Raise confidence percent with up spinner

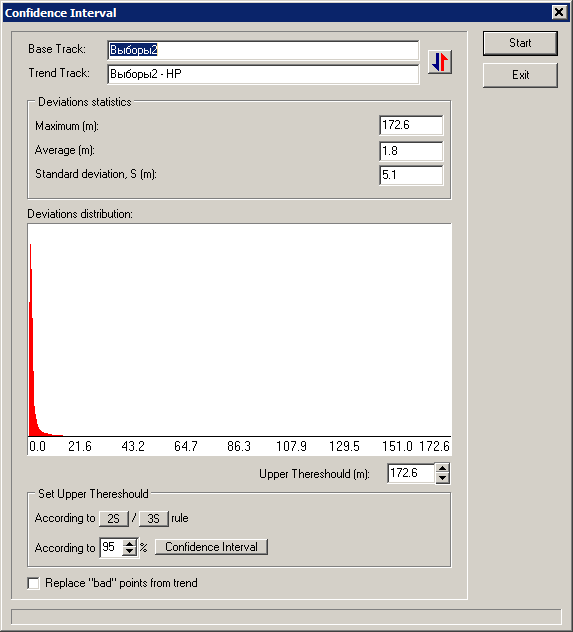(x=129, y=543)
